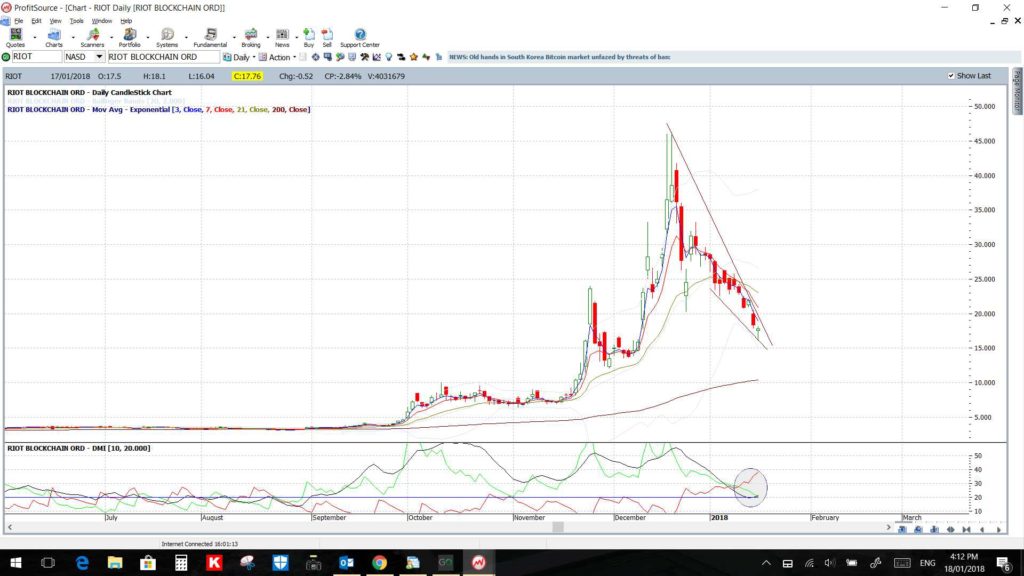Click the ENG language indicator in tray
Image resolution: width=1024 pixels, height=576 pixels.
pyautogui.click(x=927, y=562)
